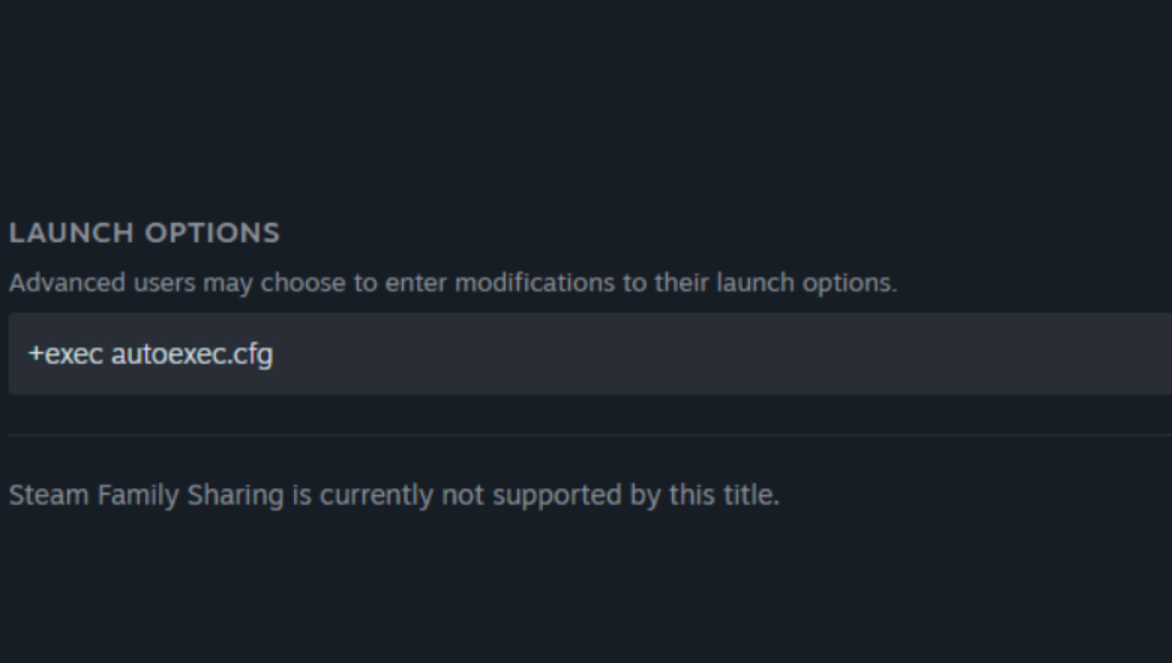The height and width of the screenshot is (663, 1172).
Task: Click the LAUNCH OPTIONS heading
Action: pyautogui.click(x=144, y=233)
